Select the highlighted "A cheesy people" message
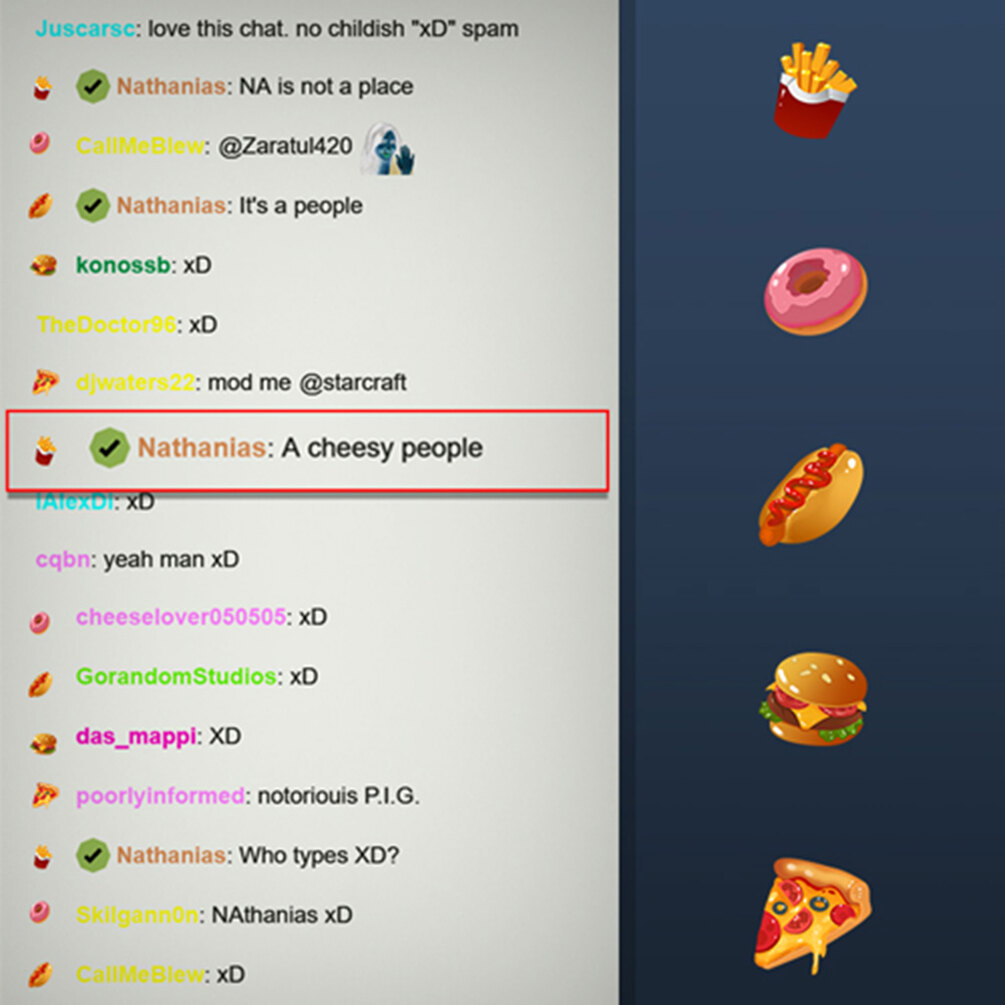 pyautogui.click(x=307, y=451)
